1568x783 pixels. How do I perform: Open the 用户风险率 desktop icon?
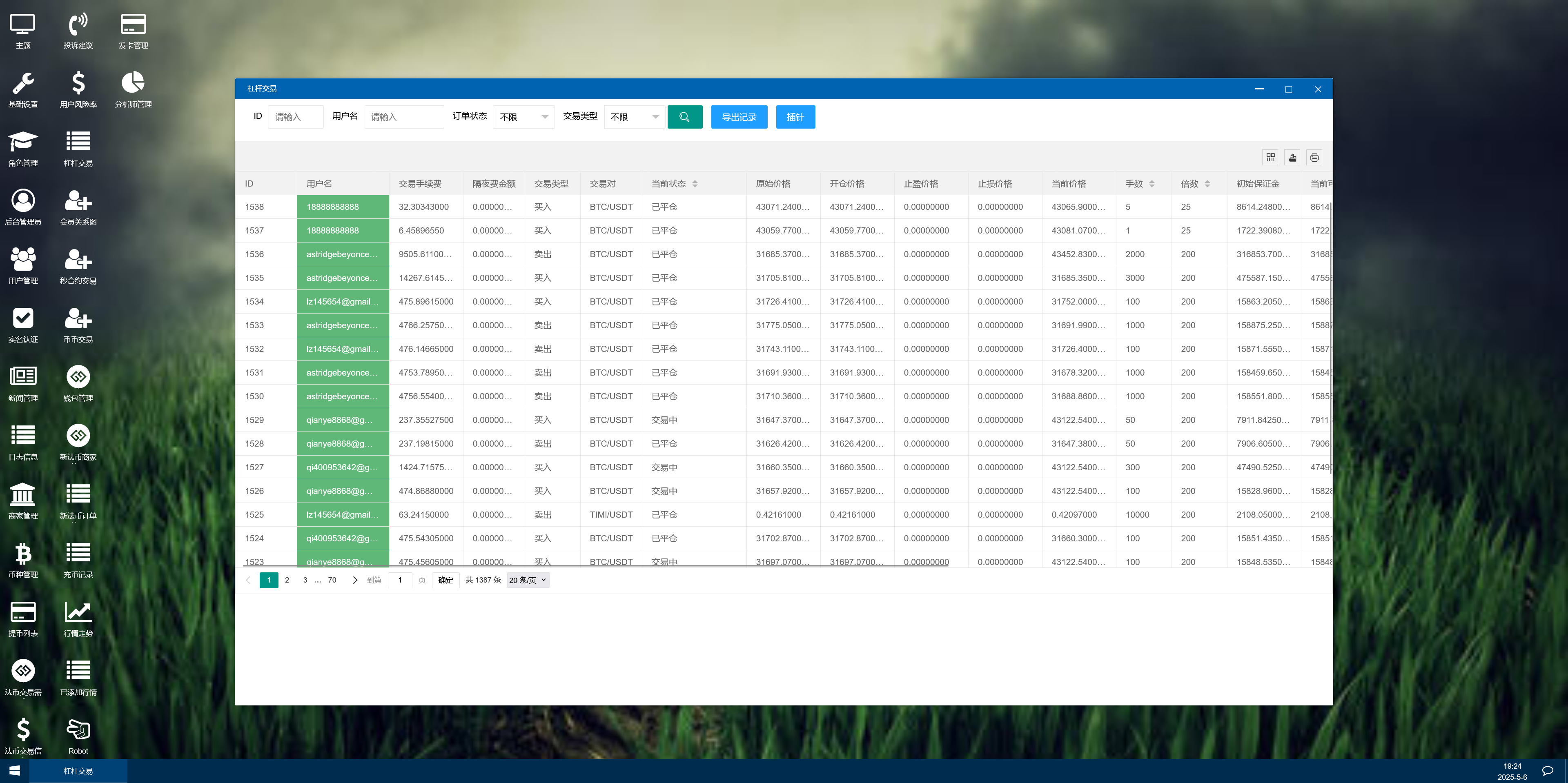coord(78,89)
